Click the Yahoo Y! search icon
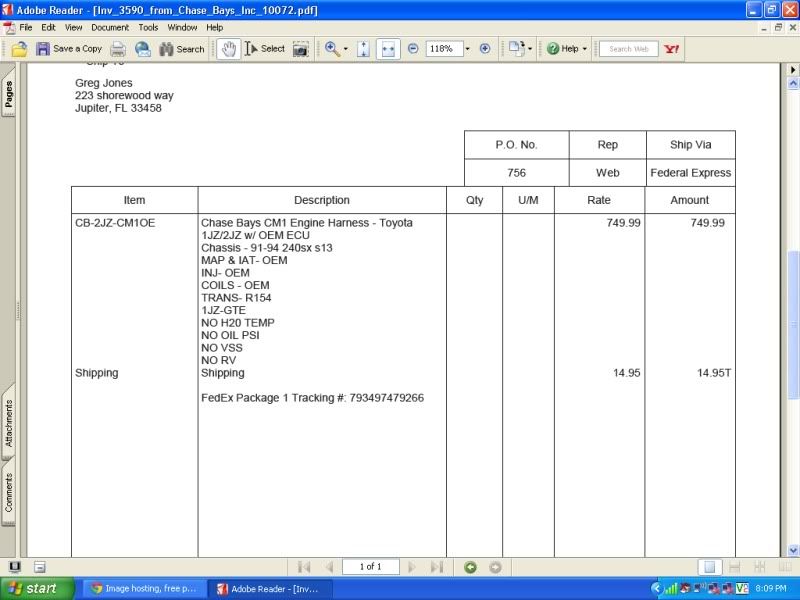 coord(671,49)
